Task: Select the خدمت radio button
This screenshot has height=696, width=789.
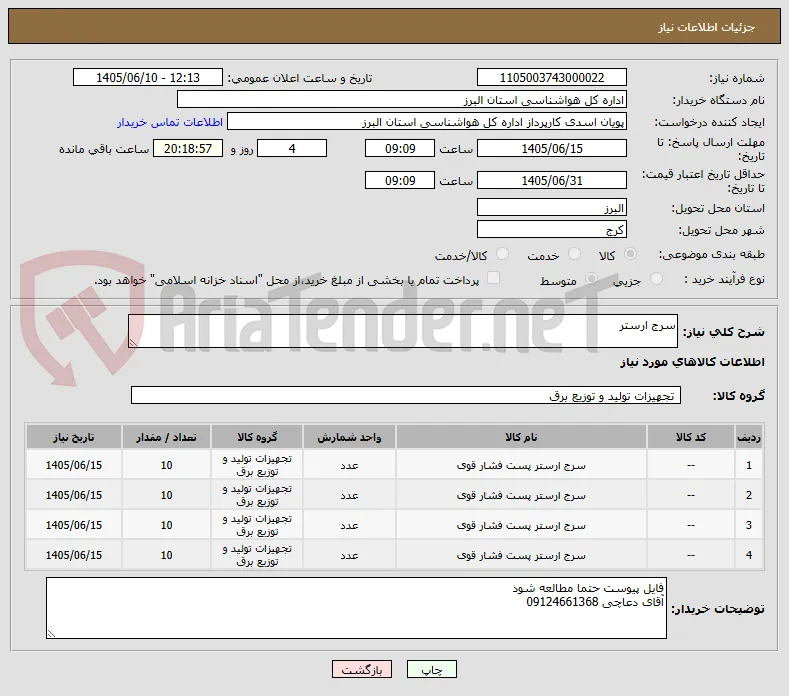Action: 574,254
